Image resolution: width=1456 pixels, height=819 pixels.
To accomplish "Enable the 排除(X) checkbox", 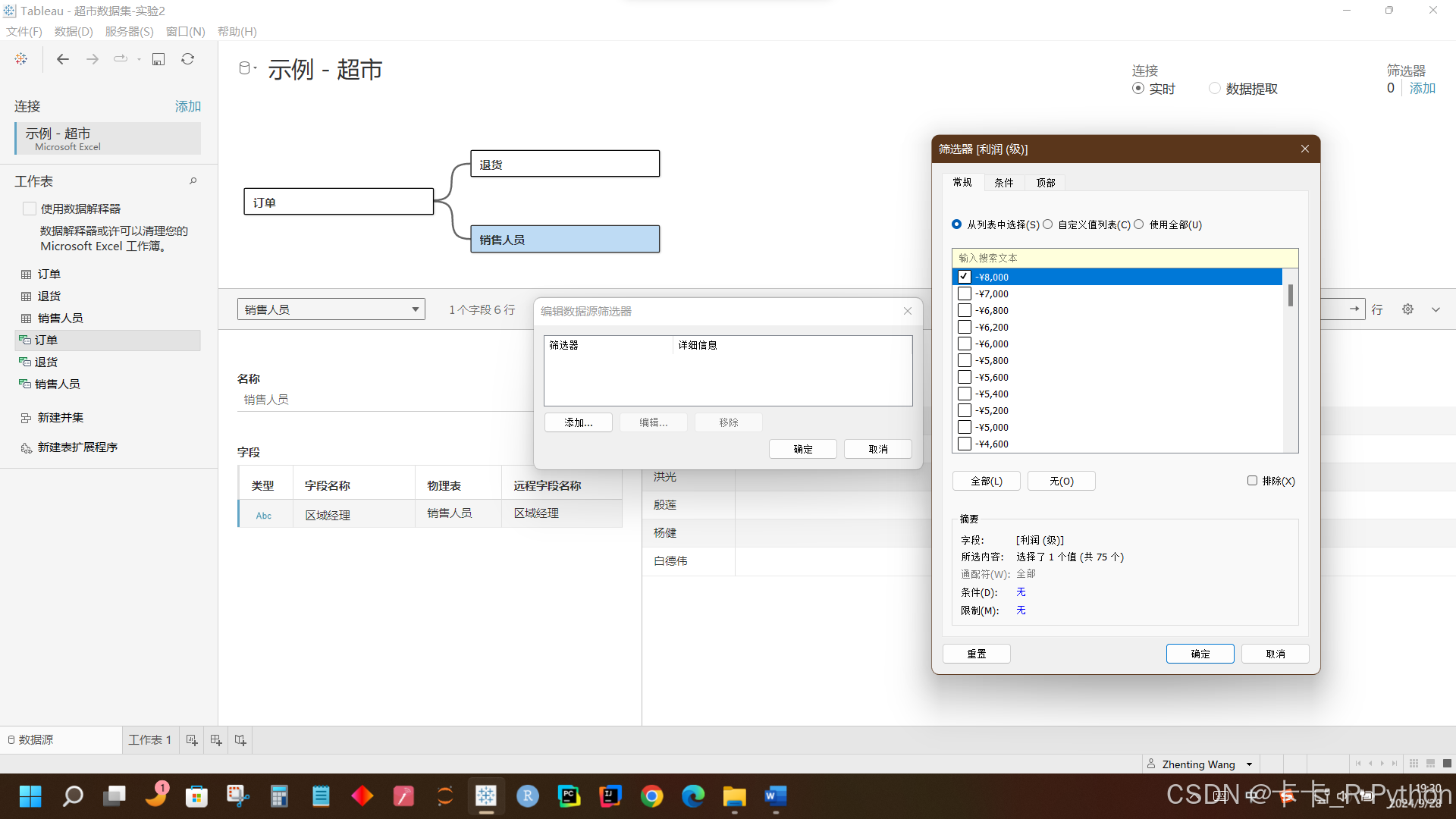I will [x=1252, y=481].
